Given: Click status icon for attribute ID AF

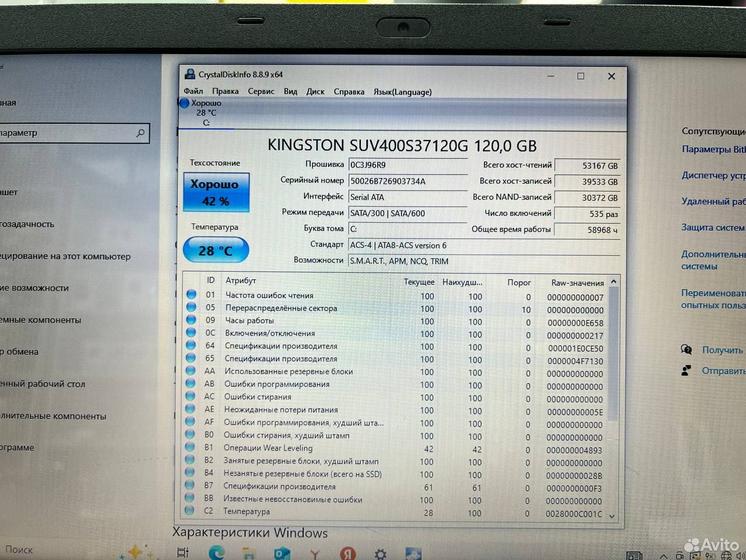Looking at the screenshot, I should [190, 422].
